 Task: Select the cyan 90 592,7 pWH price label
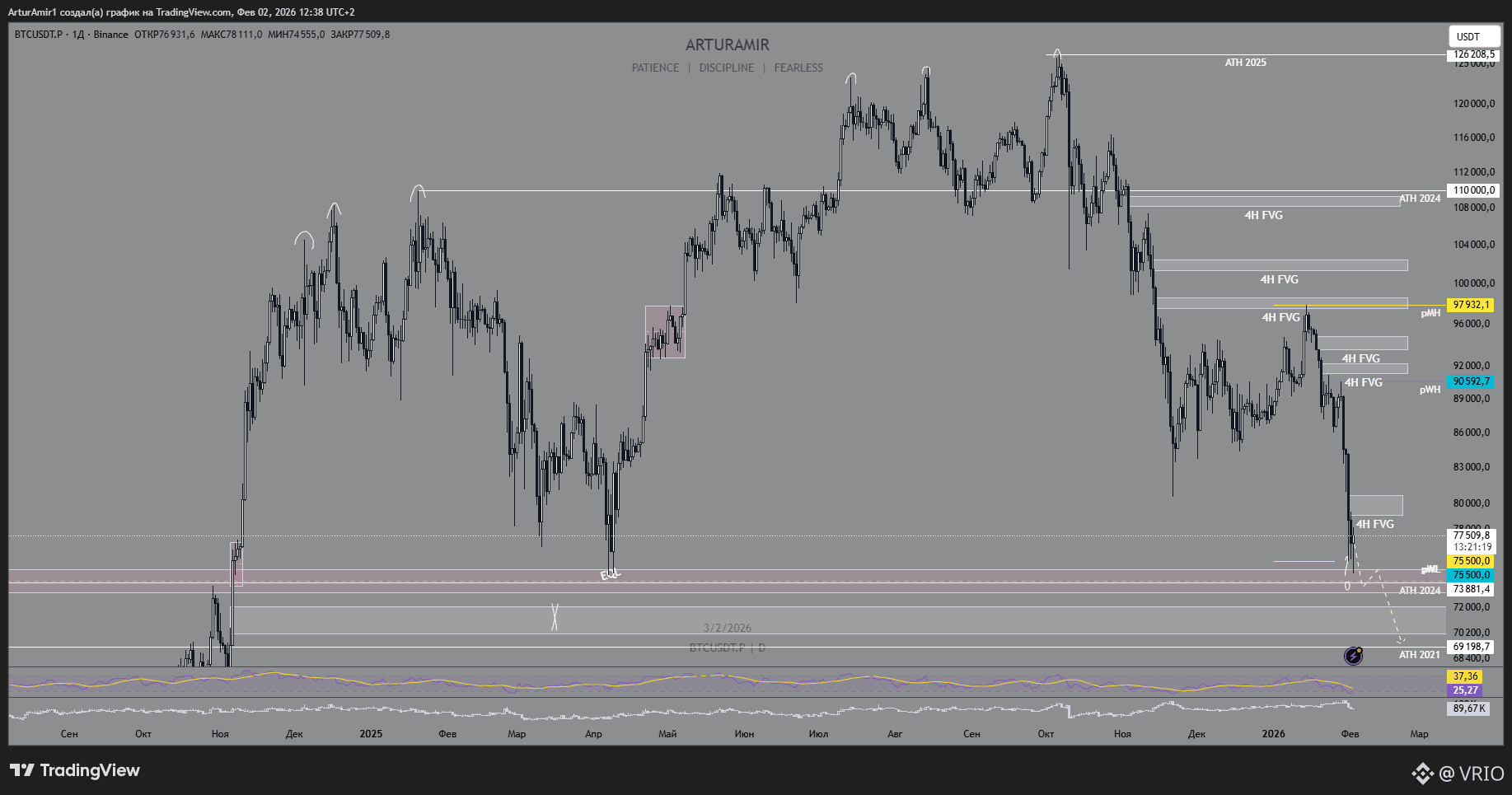(x=1472, y=381)
